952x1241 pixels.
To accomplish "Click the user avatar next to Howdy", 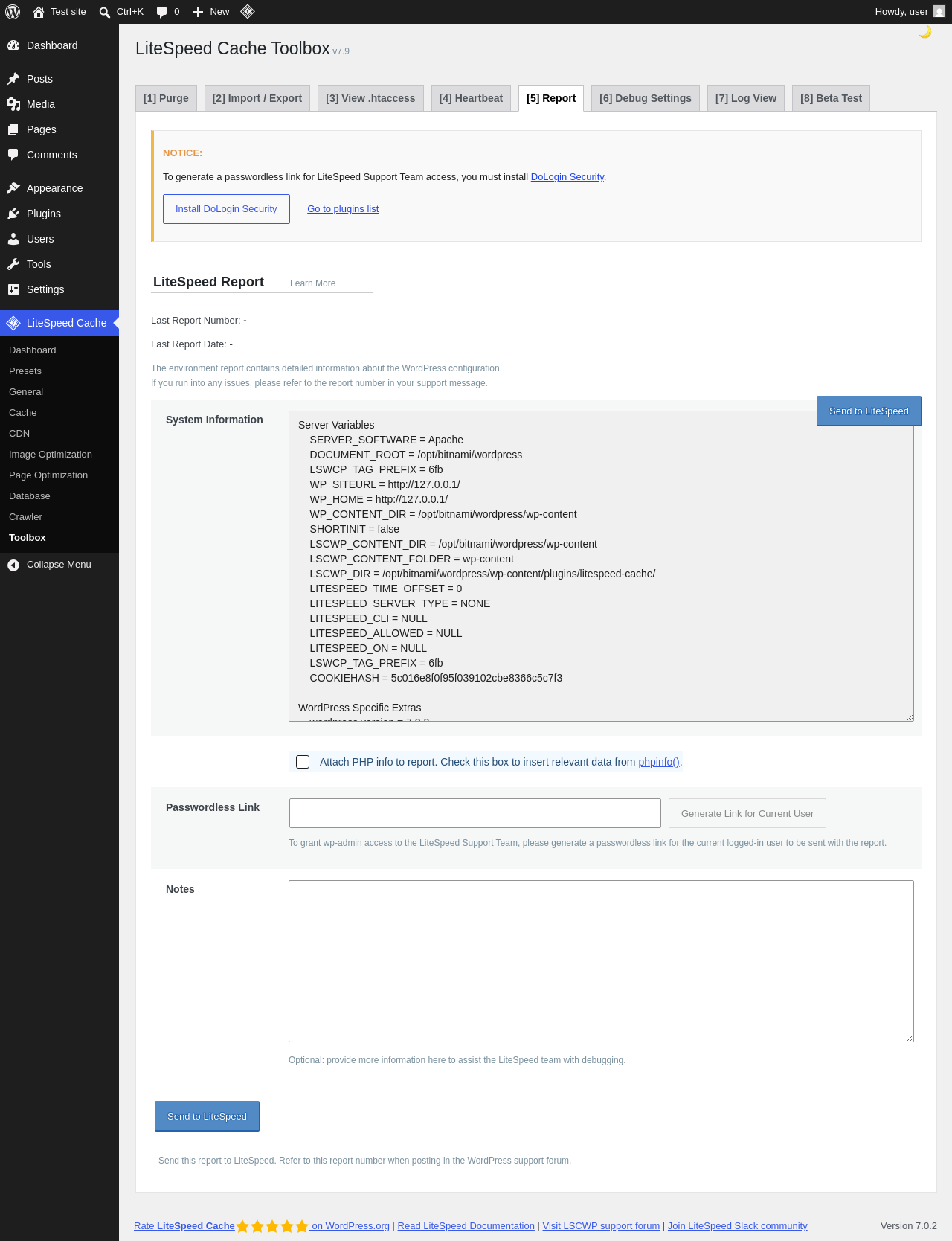I will (939, 12).
